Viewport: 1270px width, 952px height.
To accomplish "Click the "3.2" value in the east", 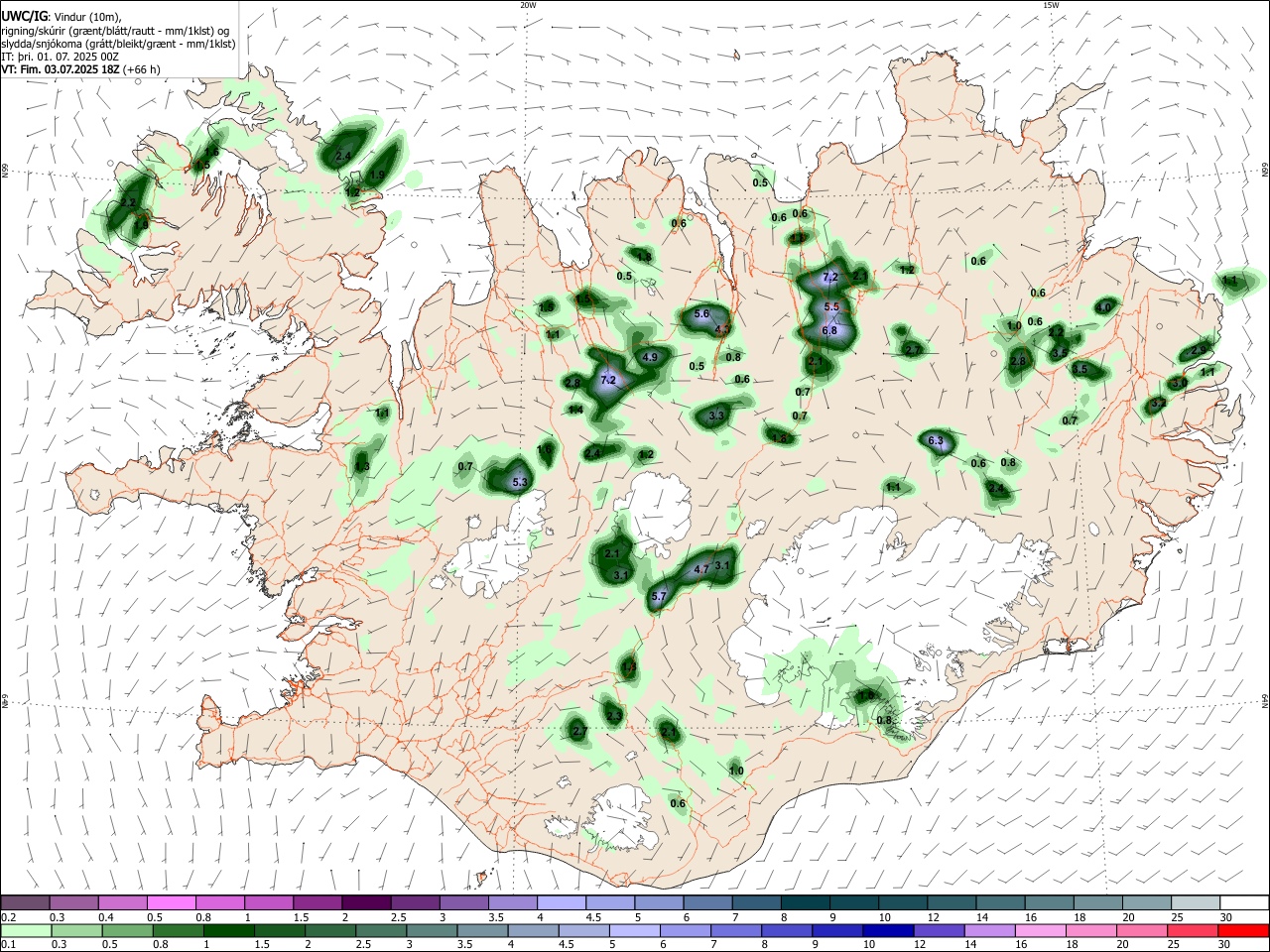I will pos(1158,404).
